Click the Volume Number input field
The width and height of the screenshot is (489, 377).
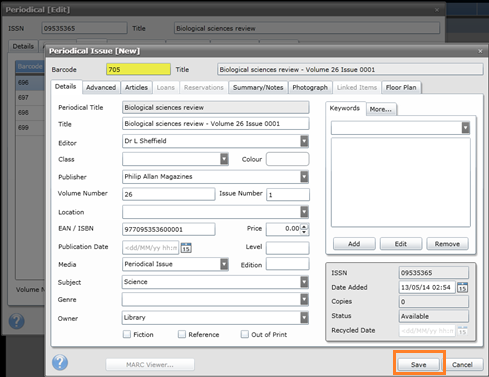(169, 194)
